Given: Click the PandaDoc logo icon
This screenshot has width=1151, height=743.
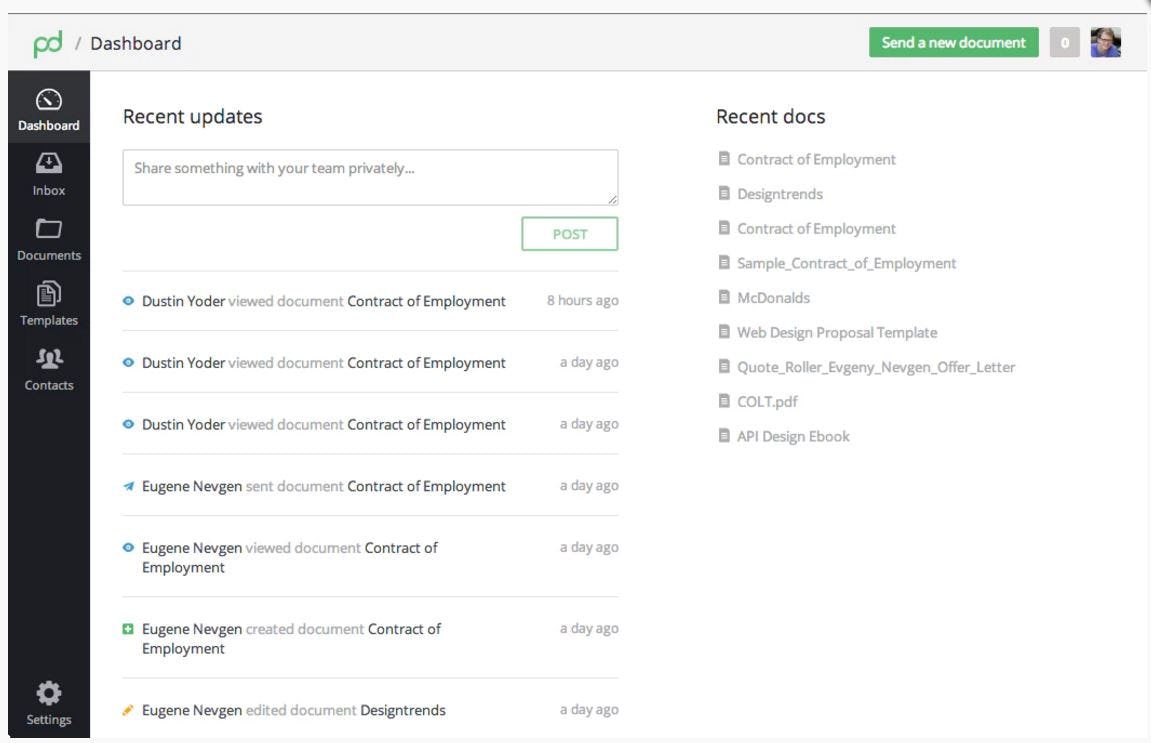Looking at the screenshot, I should click(x=48, y=43).
